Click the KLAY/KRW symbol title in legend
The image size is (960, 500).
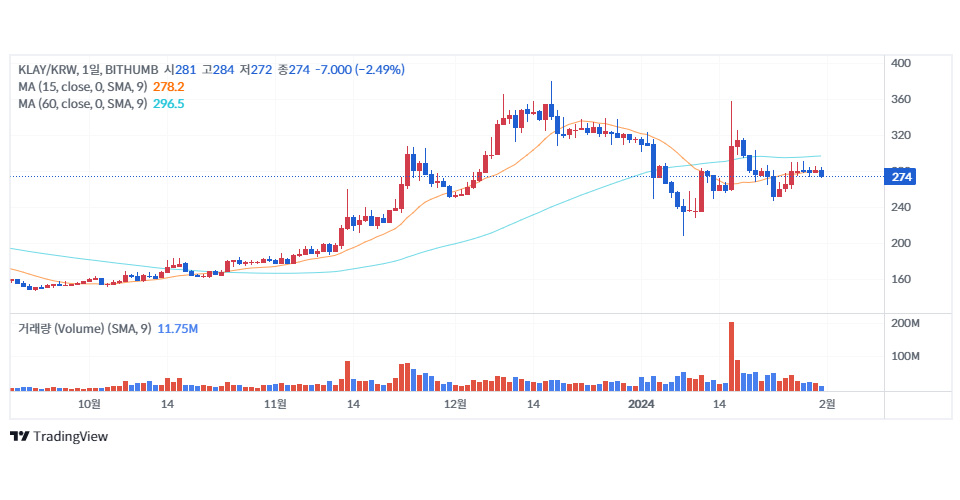coord(65,69)
